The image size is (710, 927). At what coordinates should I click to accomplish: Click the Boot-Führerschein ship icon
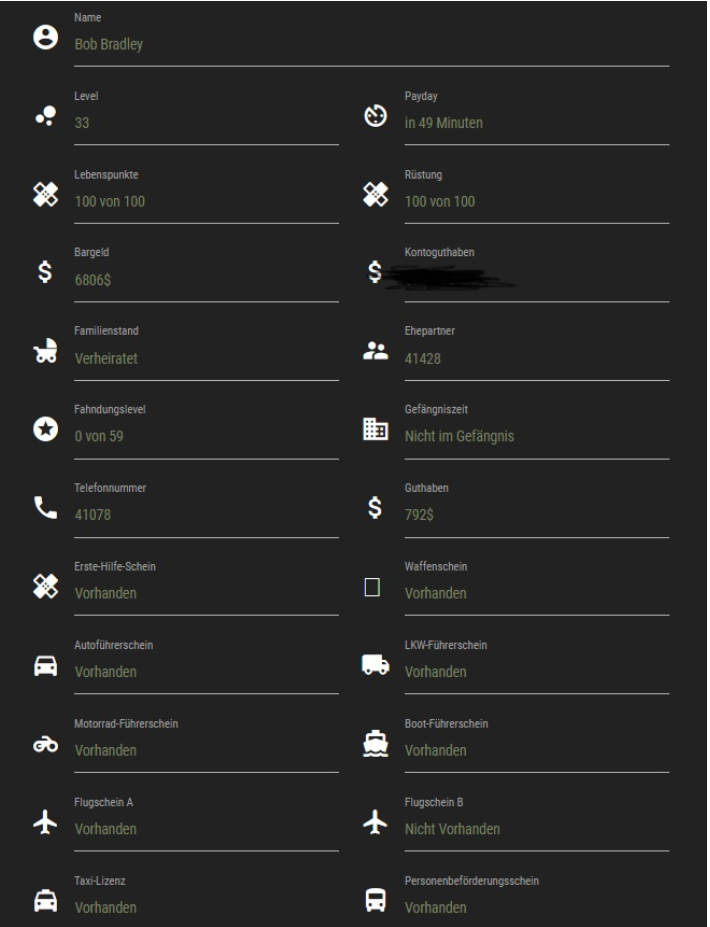[375, 744]
